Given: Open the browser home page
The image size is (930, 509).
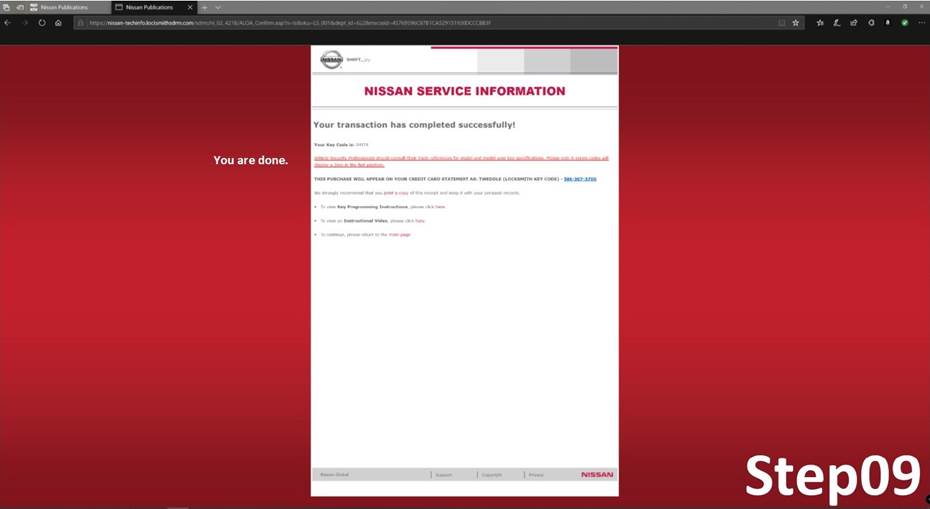Looking at the screenshot, I should pyautogui.click(x=58, y=23).
